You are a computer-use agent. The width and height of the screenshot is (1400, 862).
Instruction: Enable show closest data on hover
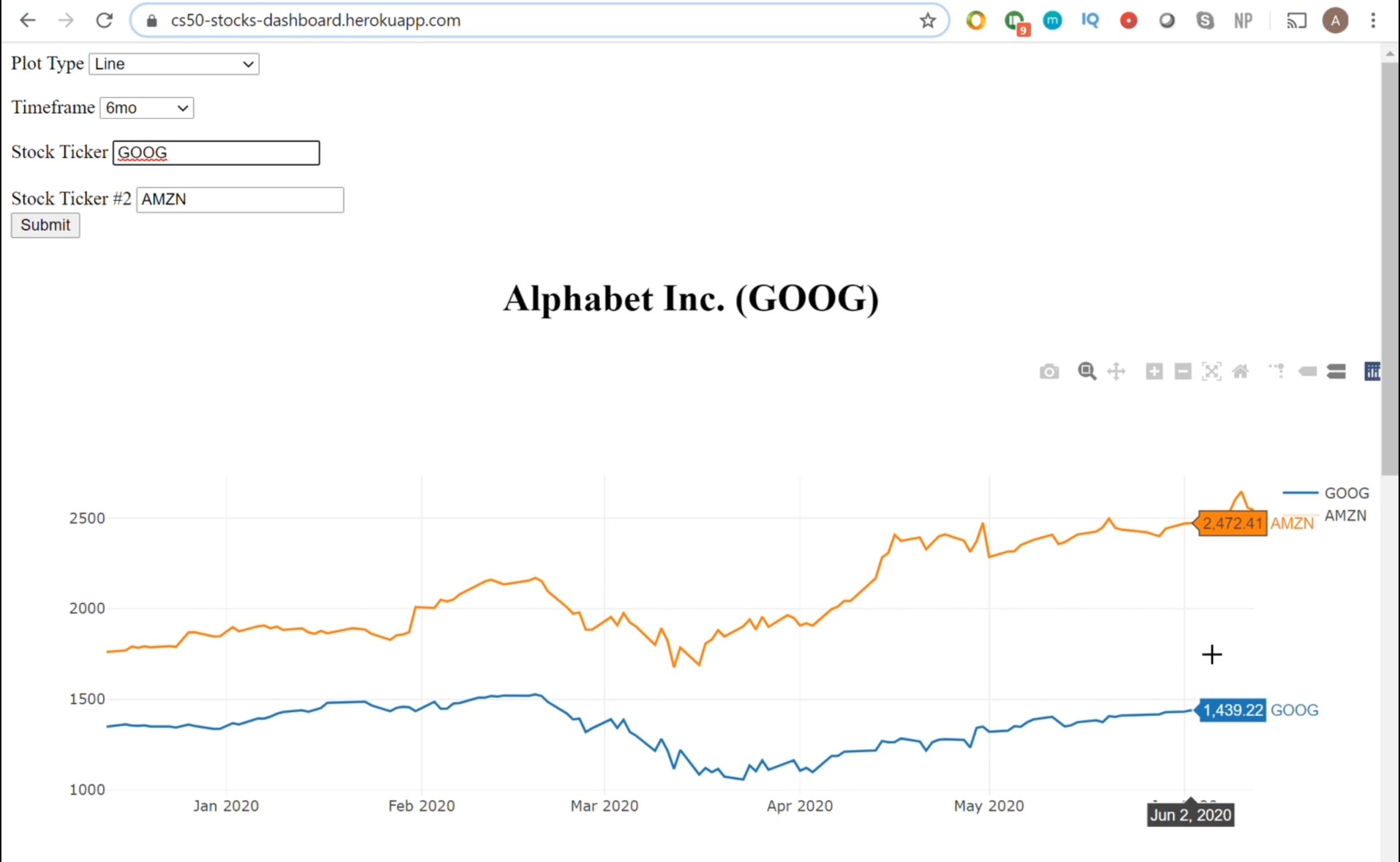(1308, 372)
